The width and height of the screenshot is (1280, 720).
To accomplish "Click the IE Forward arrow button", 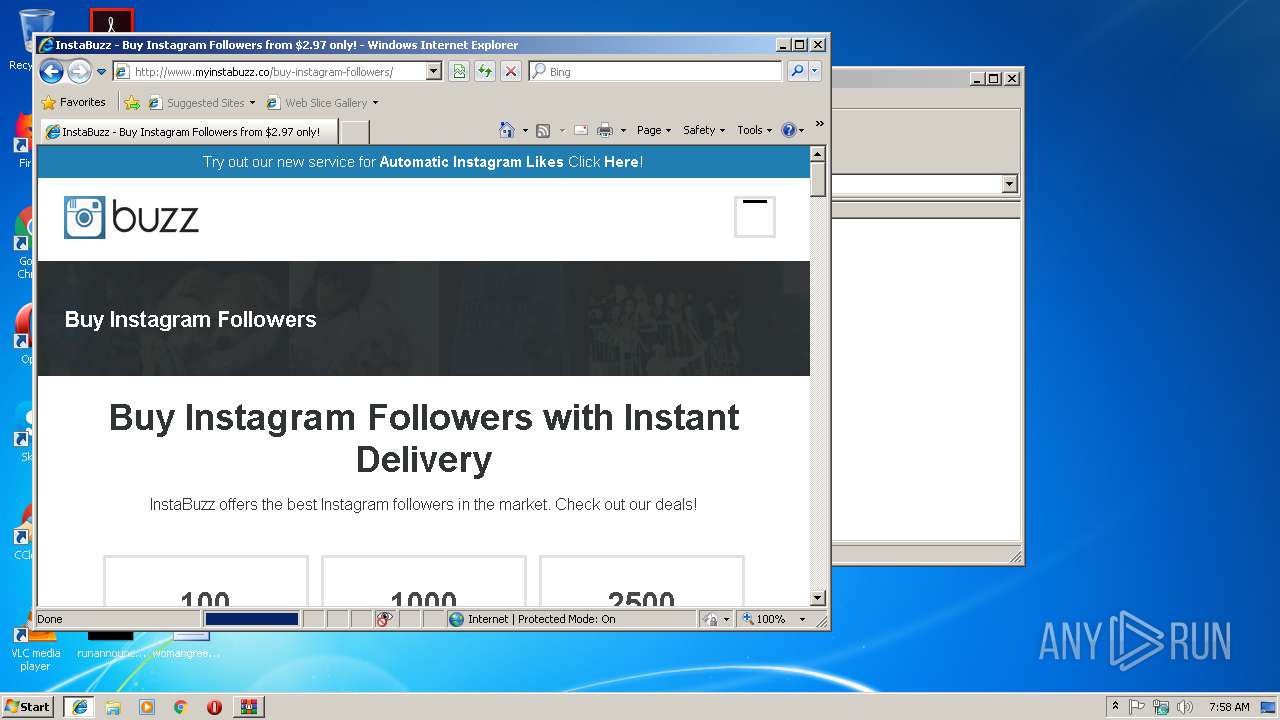I will [x=79, y=71].
